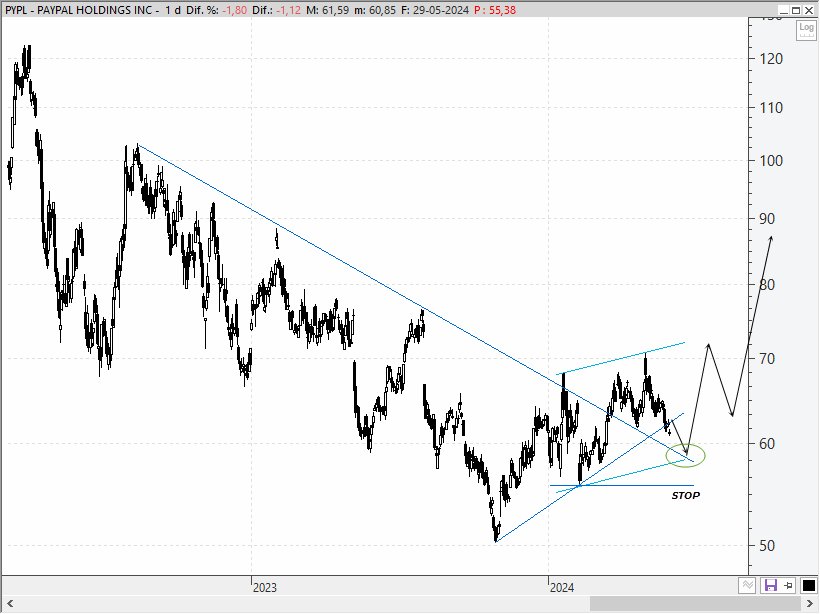Maximize the PYPL chart window

pos(796,10)
